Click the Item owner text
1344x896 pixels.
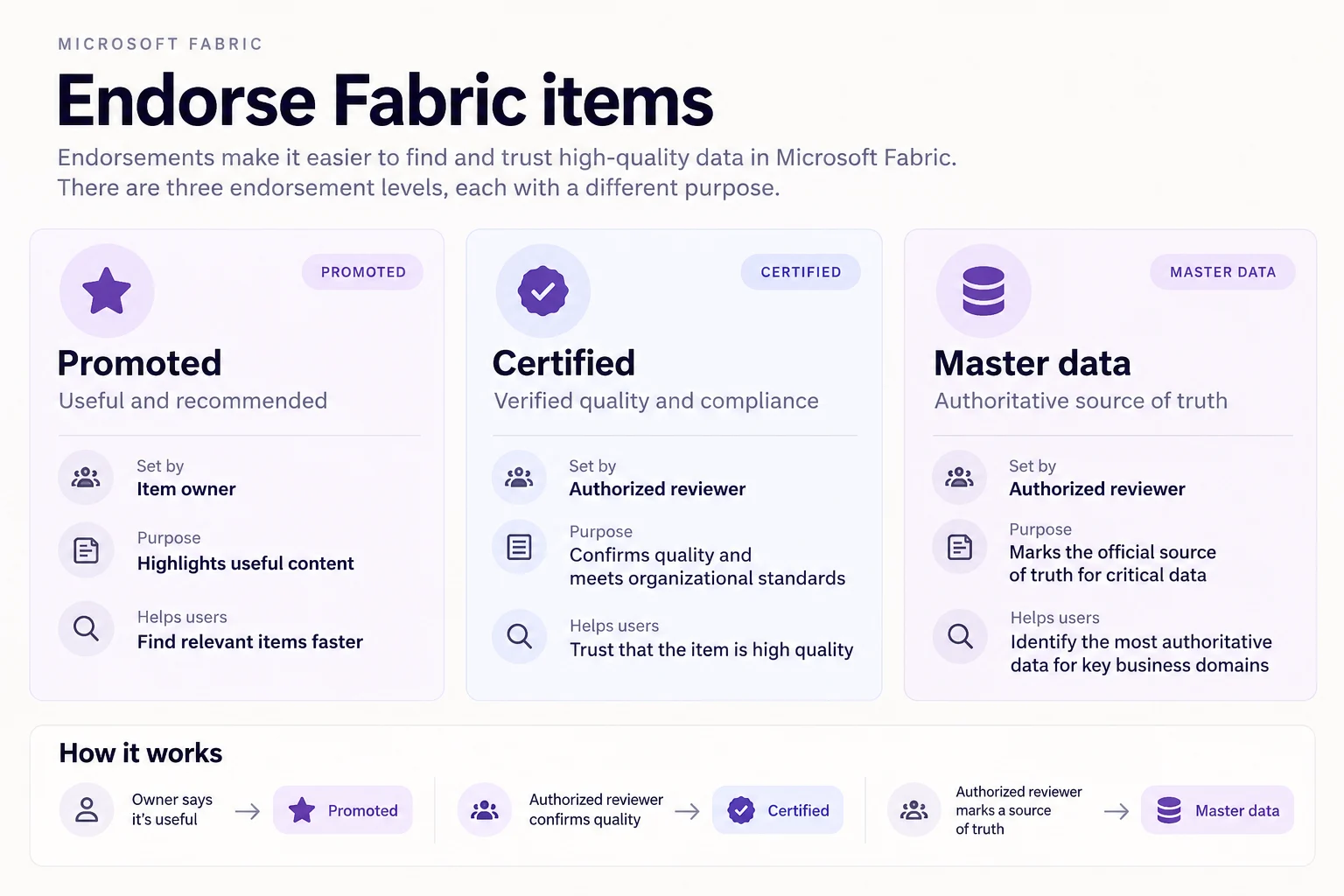(x=186, y=489)
